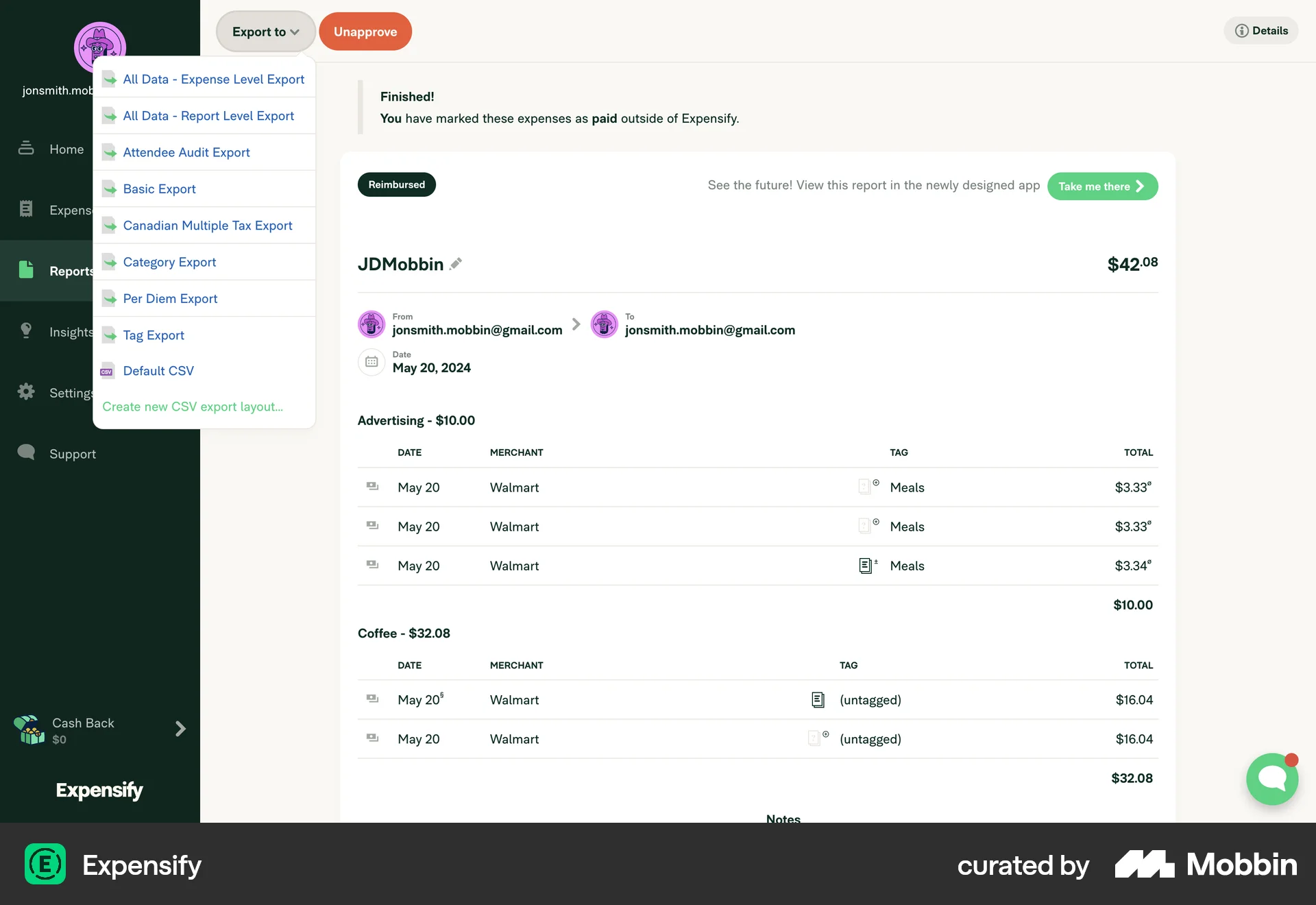Expand the Cash Back section chevron

(180, 729)
